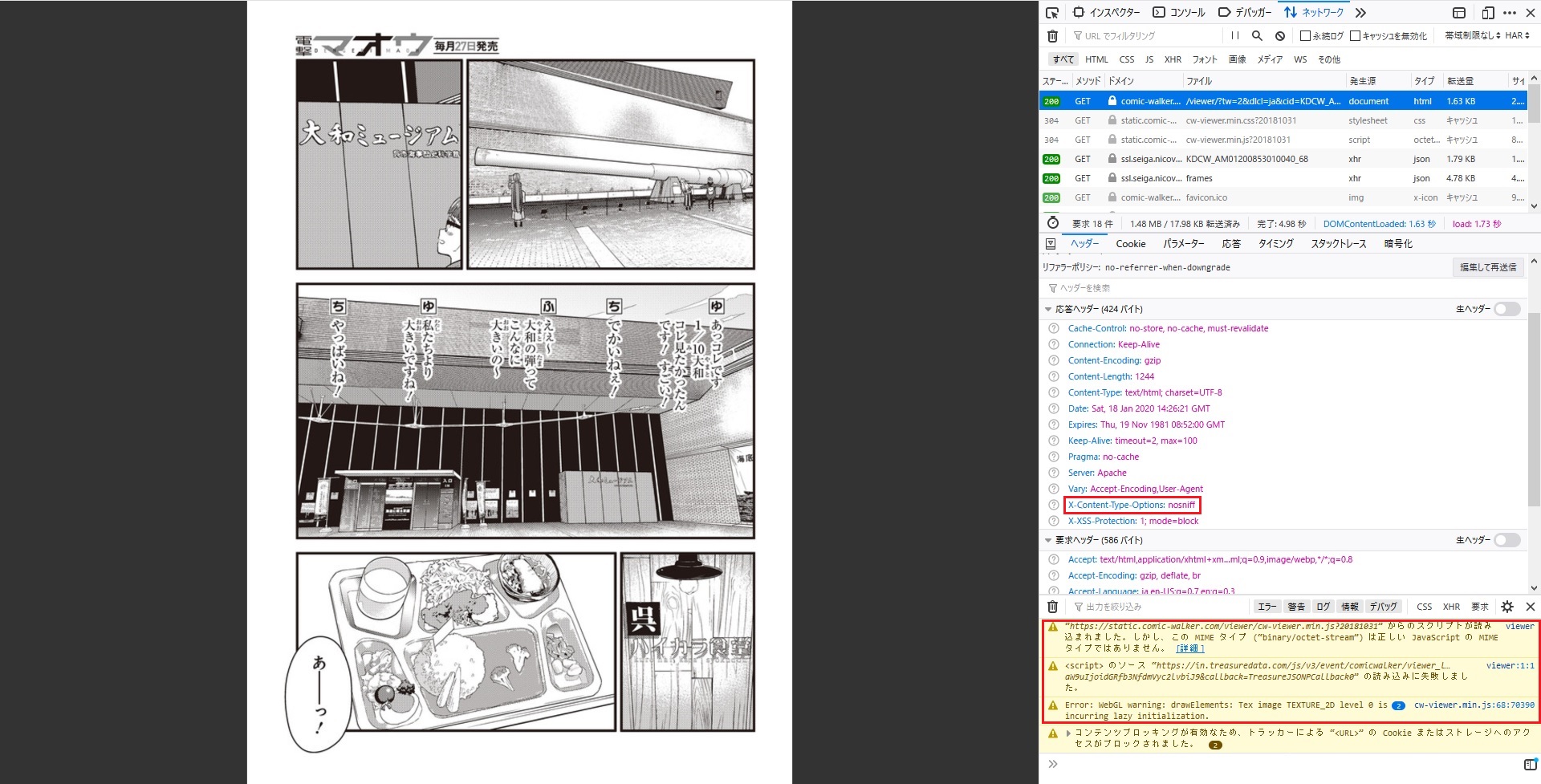The width and height of the screenshot is (1541, 784).
Task: Show help for Keep-Alive header
Action: (1054, 441)
